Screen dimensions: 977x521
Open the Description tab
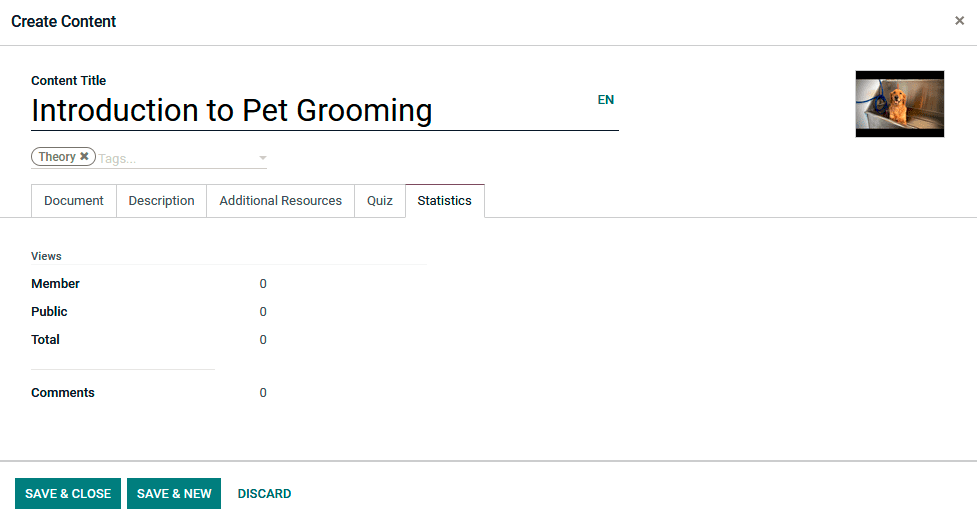(161, 201)
